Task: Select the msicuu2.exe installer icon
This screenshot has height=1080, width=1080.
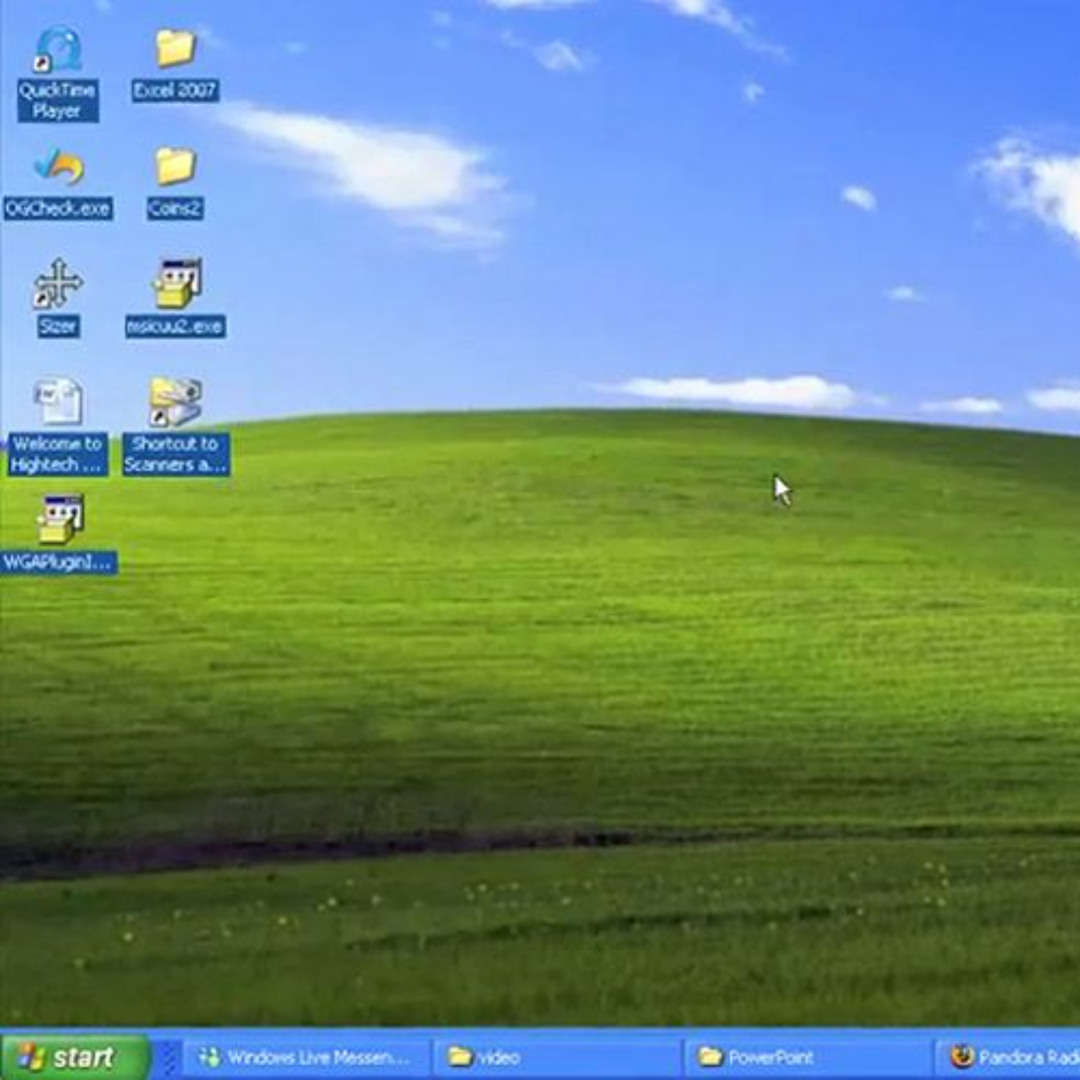Action: [176, 284]
